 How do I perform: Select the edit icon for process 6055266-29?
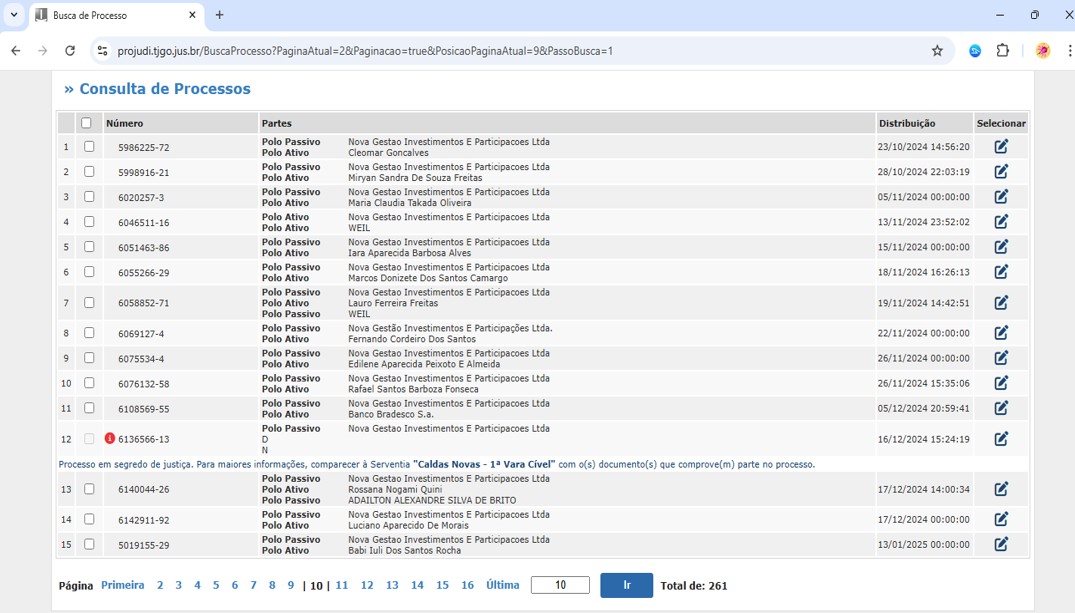[1001, 272]
